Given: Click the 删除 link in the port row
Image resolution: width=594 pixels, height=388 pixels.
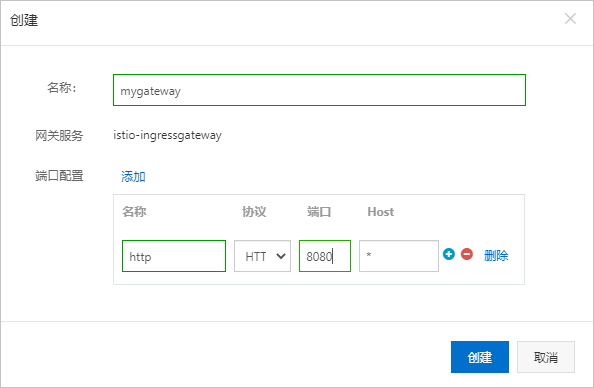Looking at the screenshot, I should pyautogui.click(x=496, y=255).
